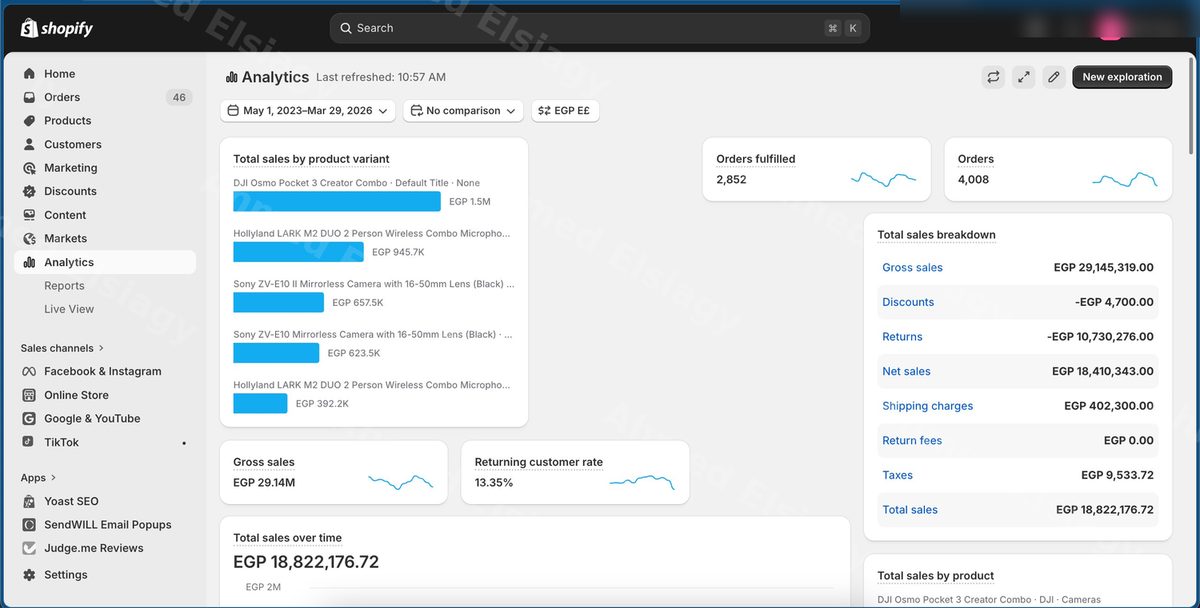Click the Customers person icon
Viewport: 1200px width, 608px height.
pos(29,144)
